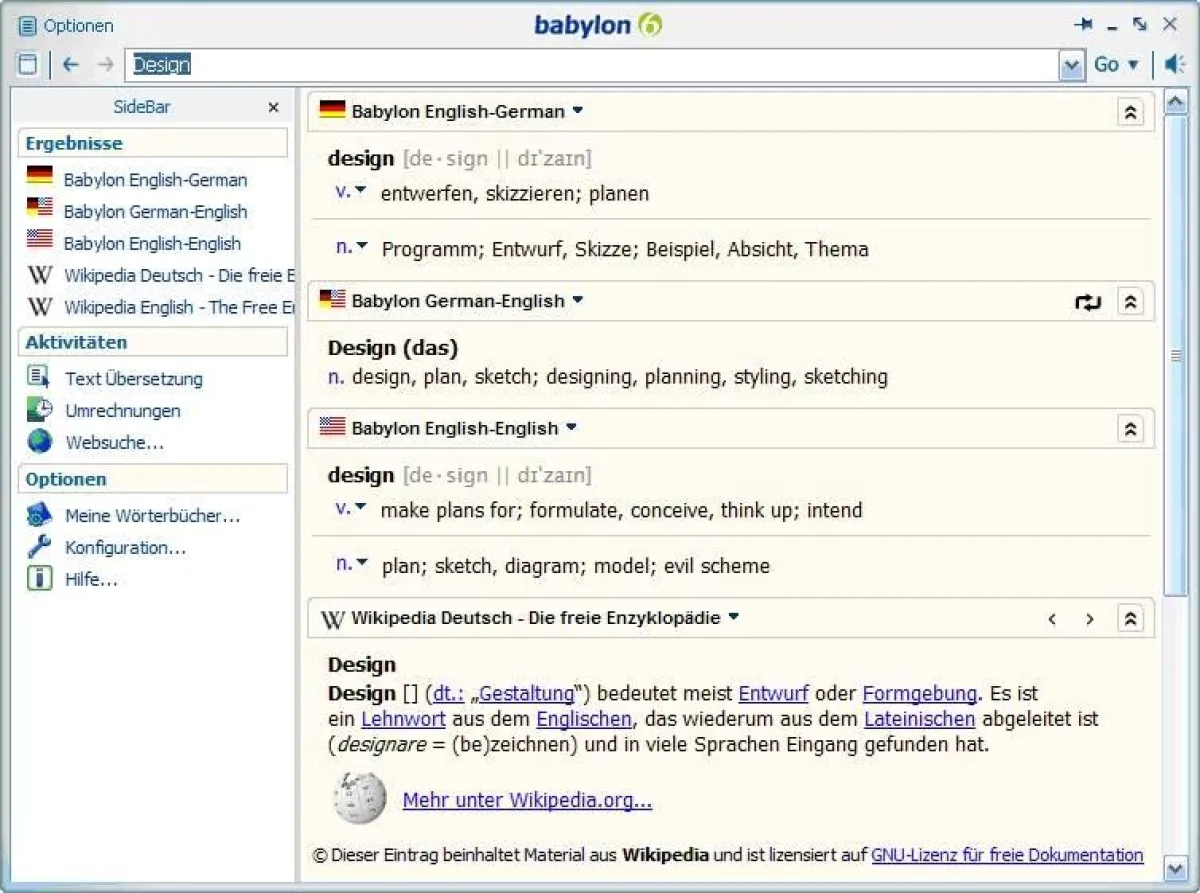Open Hilfe from the Optionen section
This screenshot has height=893, width=1200.
[92, 578]
